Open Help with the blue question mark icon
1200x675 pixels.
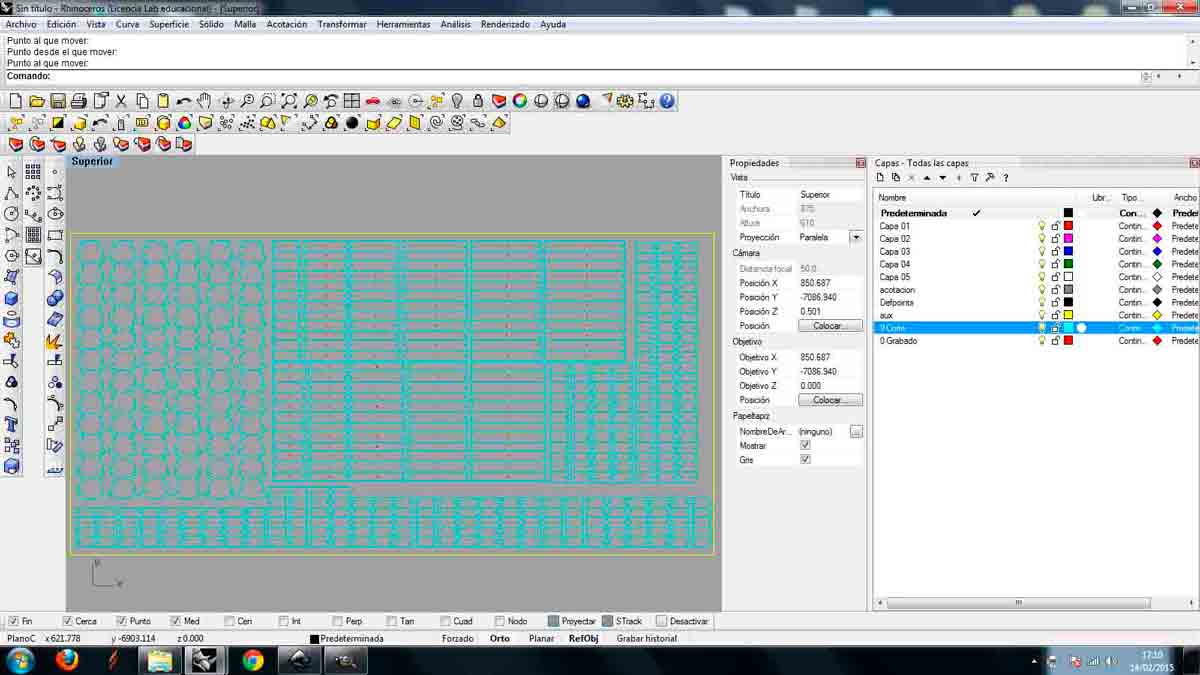pyautogui.click(x=667, y=101)
